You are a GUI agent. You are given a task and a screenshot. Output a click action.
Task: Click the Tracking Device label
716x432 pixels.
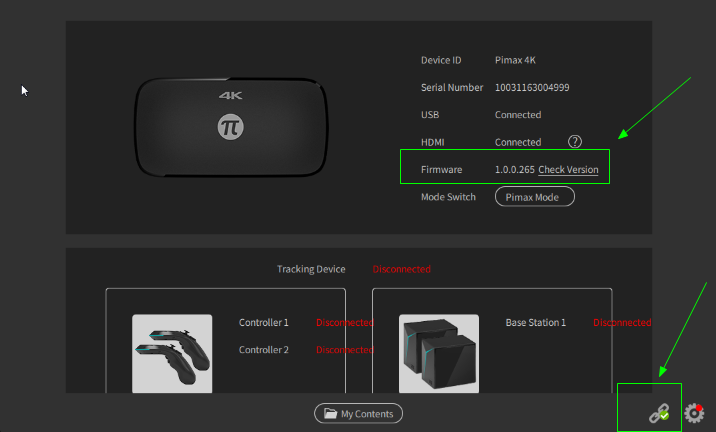(311, 269)
